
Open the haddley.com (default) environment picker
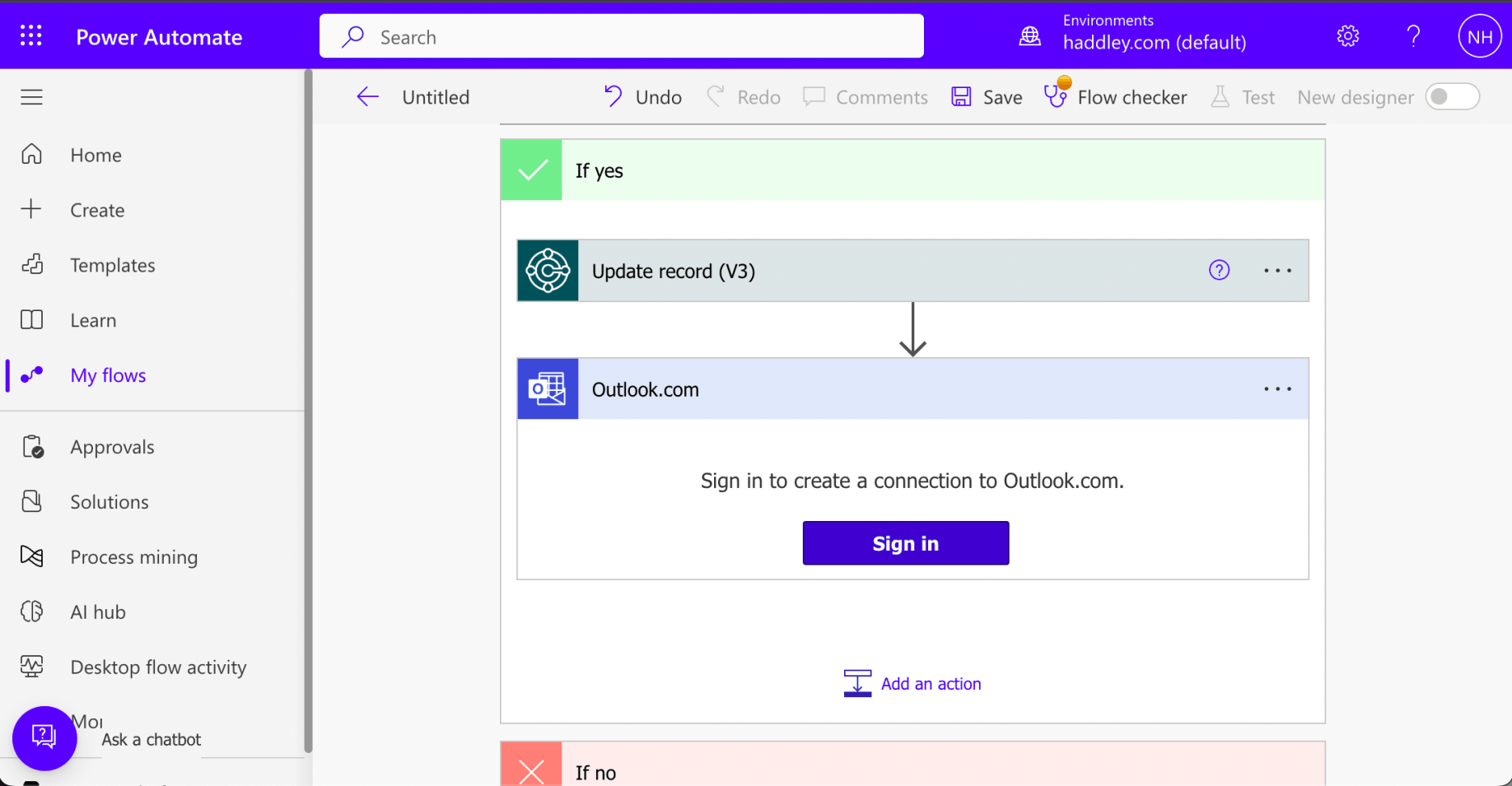click(x=1154, y=43)
